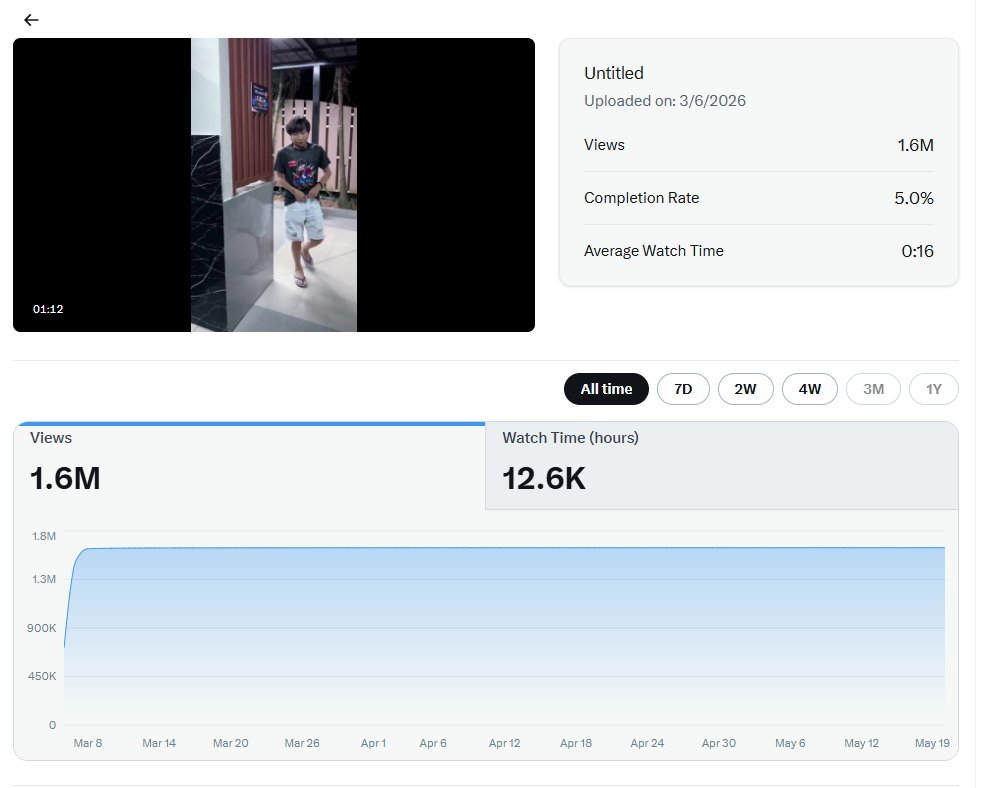Click the Apr 12 axis label
Screen dimensions: 1005x788
504,743
